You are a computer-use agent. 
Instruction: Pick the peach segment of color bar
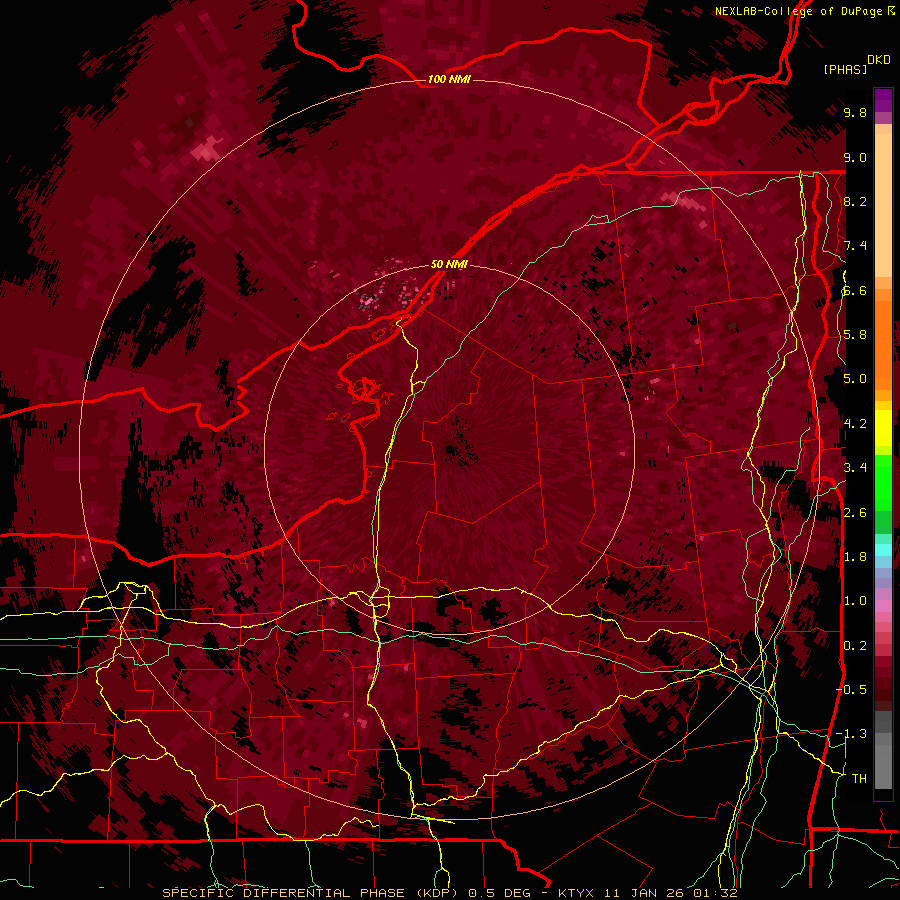(x=883, y=207)
